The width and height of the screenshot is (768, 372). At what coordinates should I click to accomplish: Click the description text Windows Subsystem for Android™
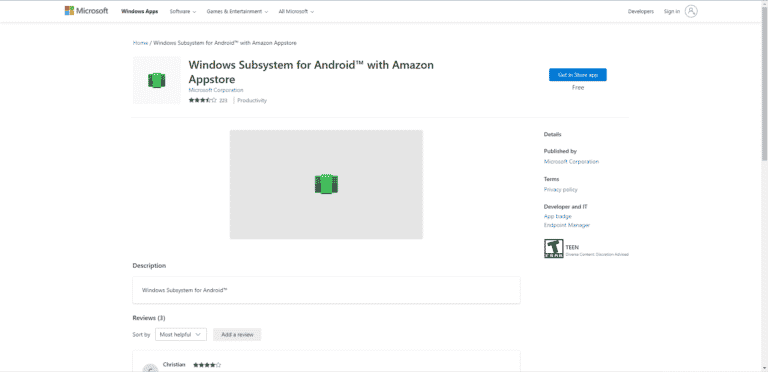click(185, 290)
